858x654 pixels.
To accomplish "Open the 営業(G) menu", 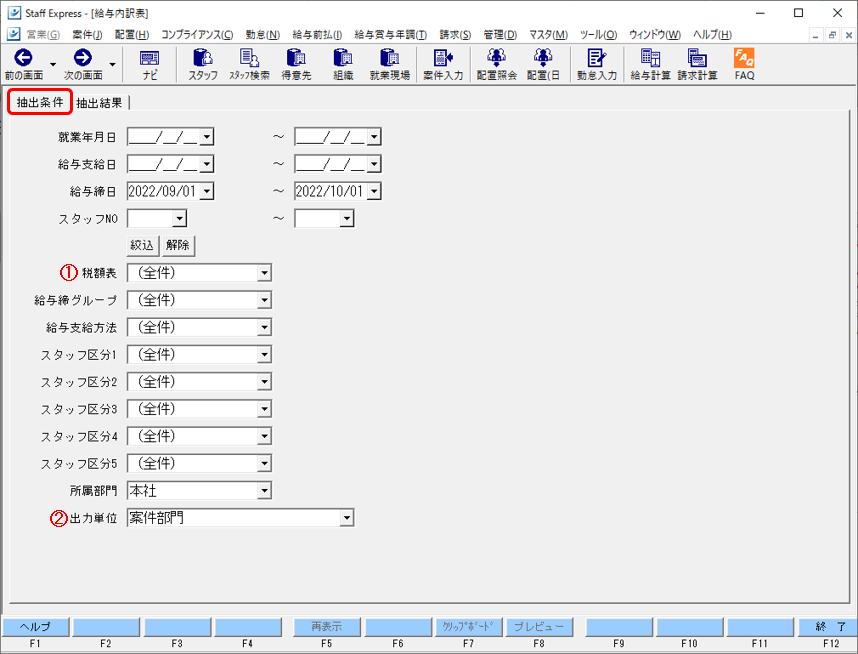I will [x=43, y=34].
